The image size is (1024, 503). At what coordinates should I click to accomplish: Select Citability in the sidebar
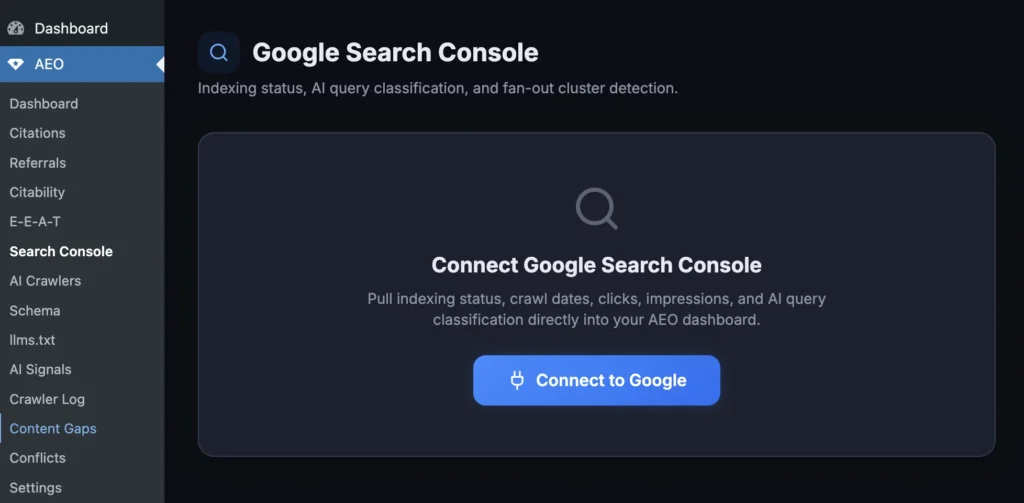37,192
